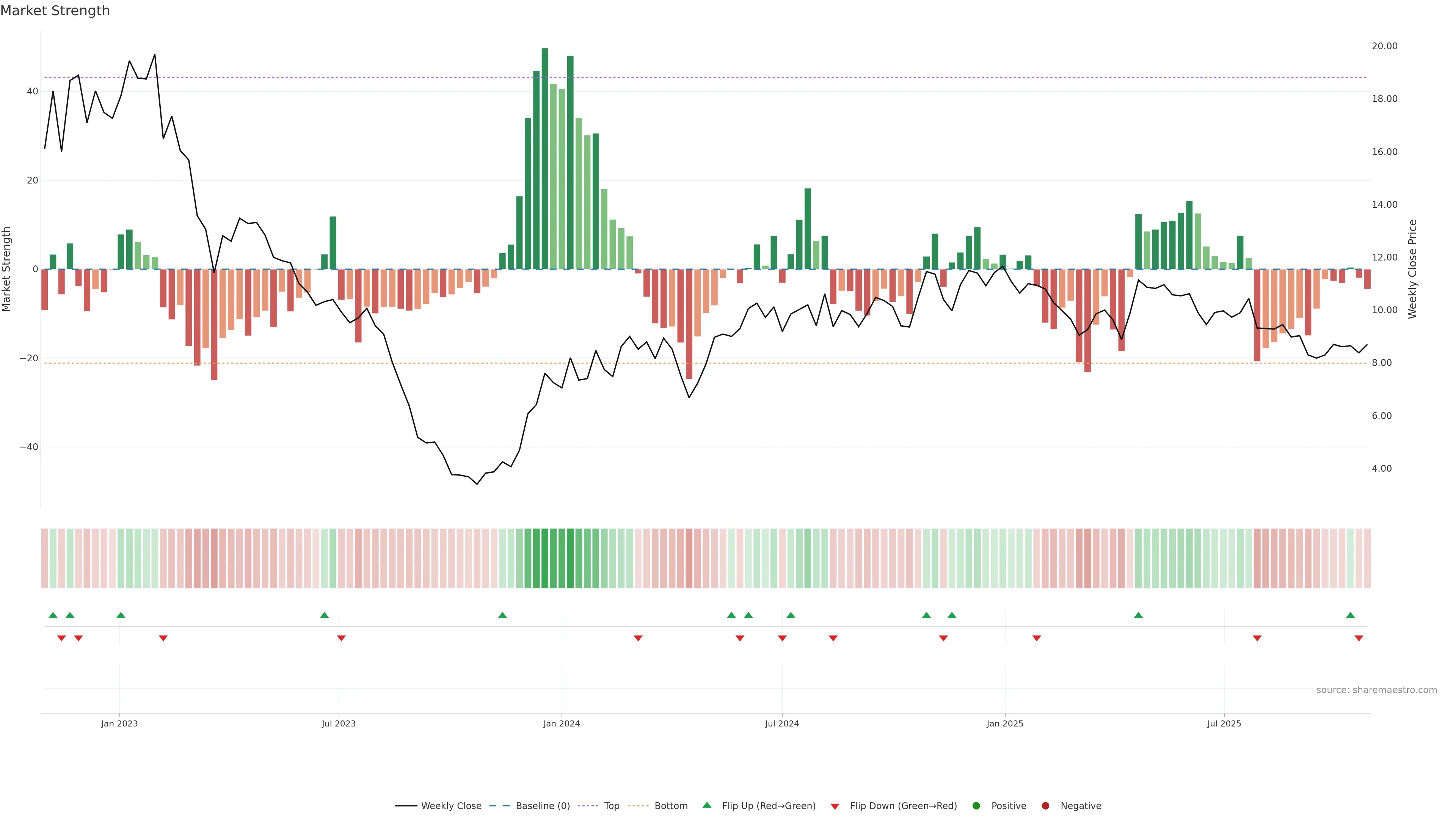Click the Market Strength chart title
Image resolution: width=1456 pixels, height=819 pixels.
coord(55,11)
